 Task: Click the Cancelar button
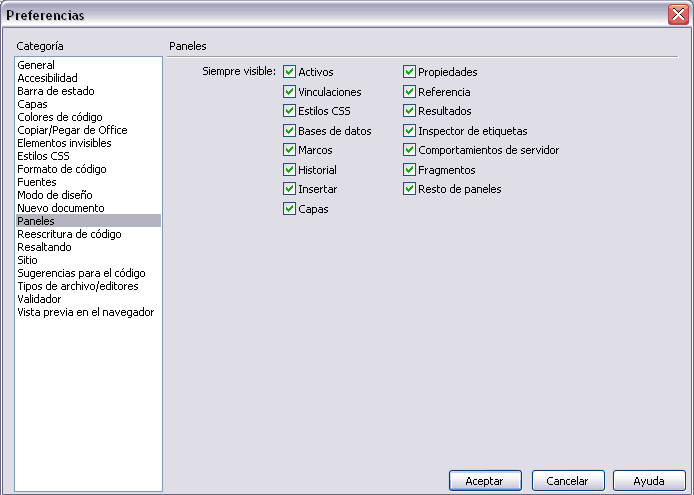click(x=568, y=481)
